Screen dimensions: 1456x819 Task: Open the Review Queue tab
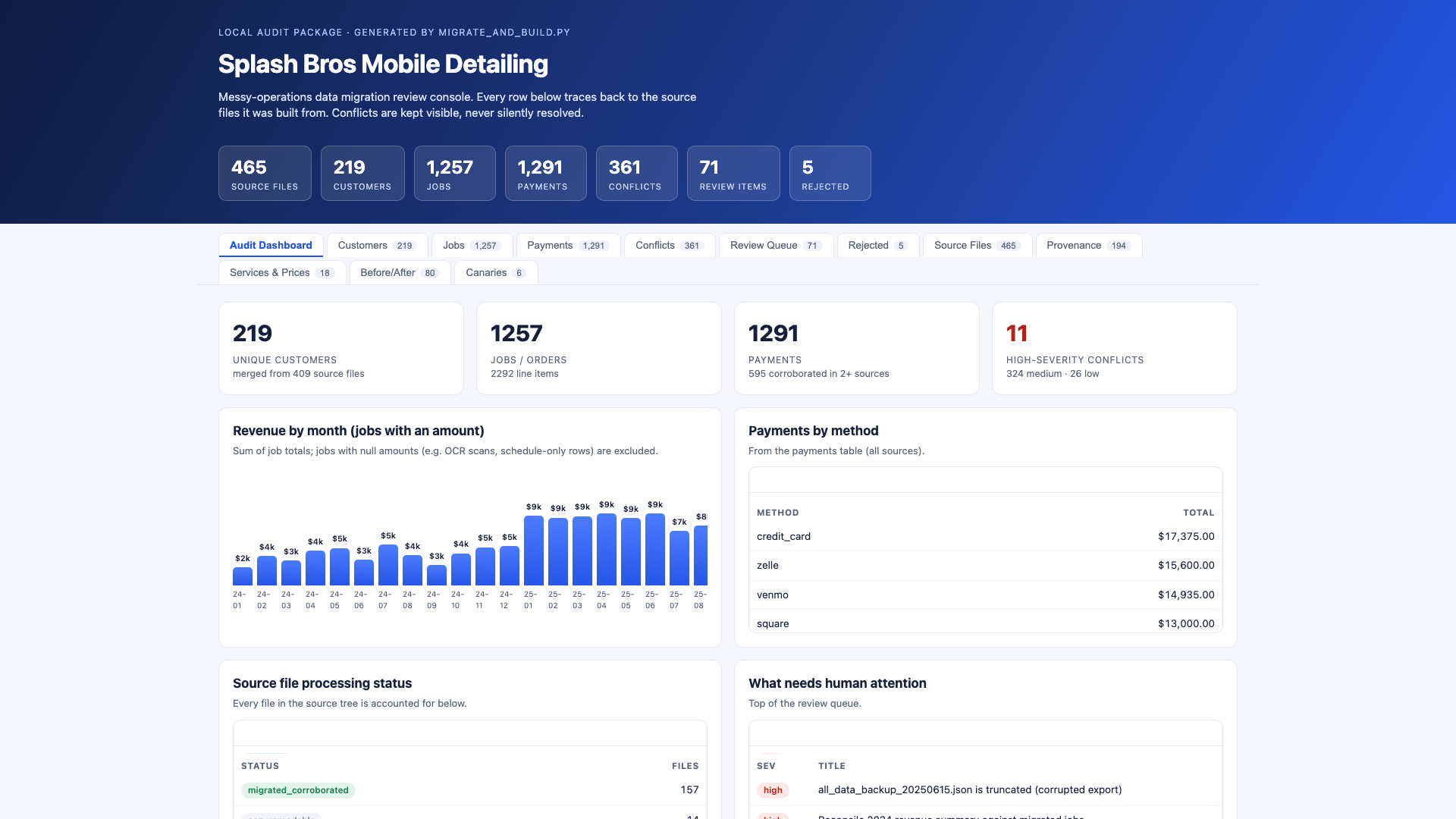pos(776,245)
